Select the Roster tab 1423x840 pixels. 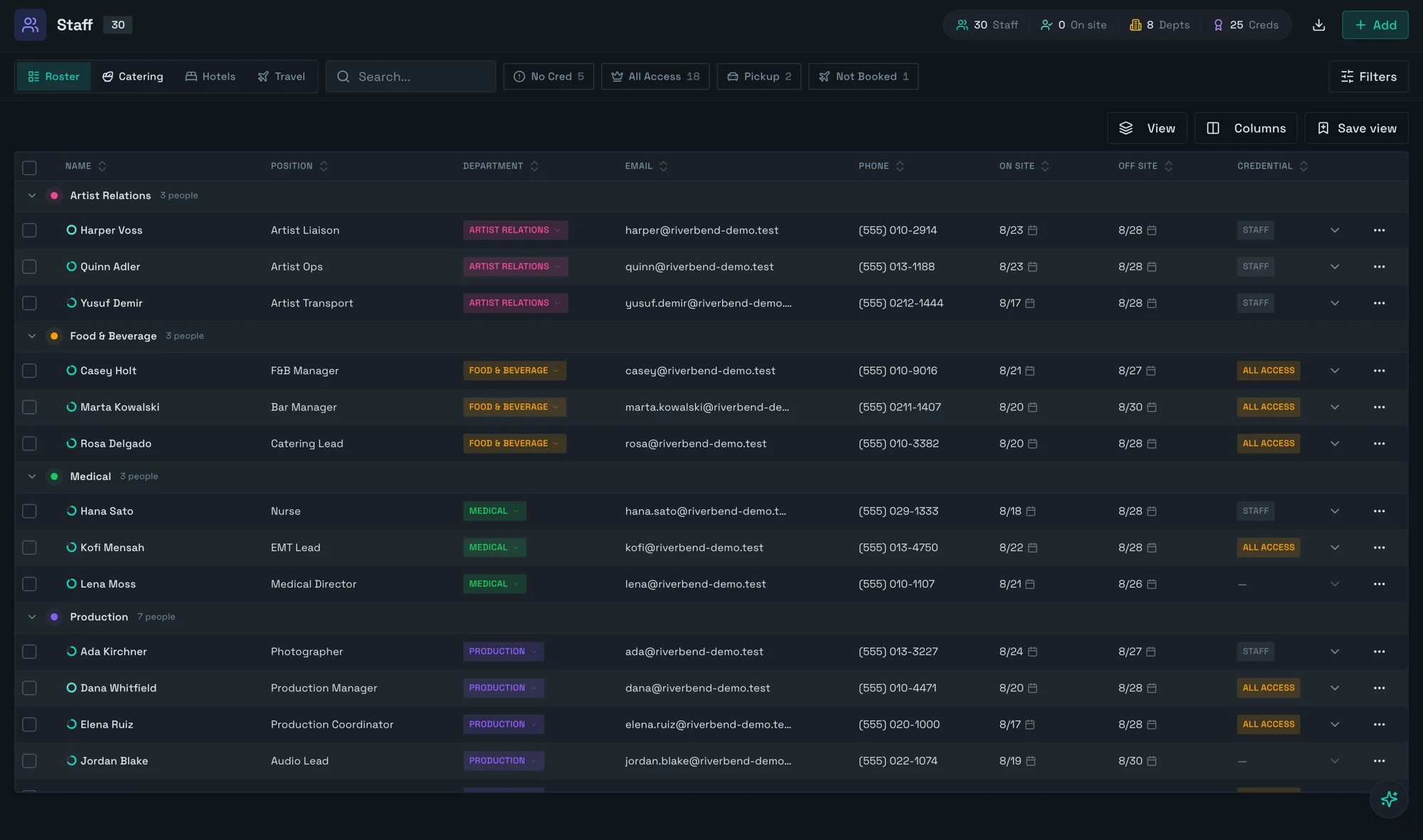point(53,77)
